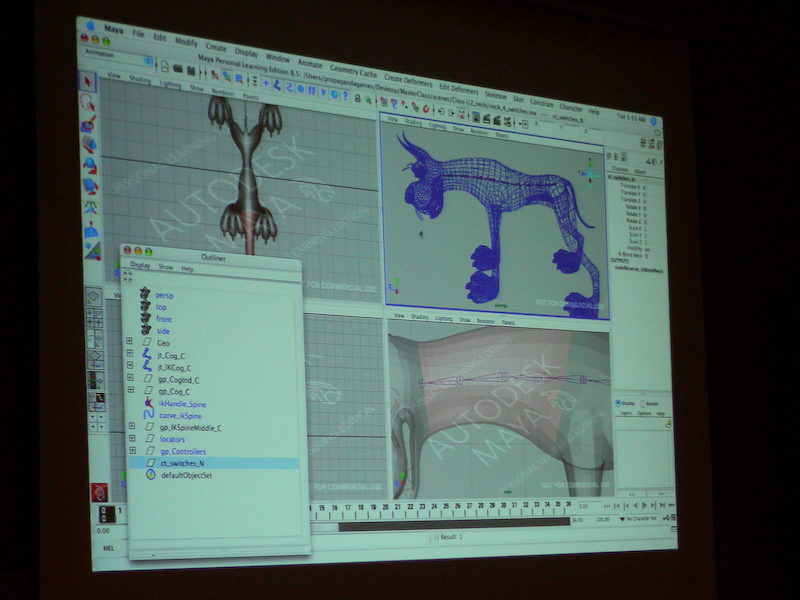Expand gp_CogInd_C in the Outliner
Screen dimensions: 800x600
coord(131,378)
